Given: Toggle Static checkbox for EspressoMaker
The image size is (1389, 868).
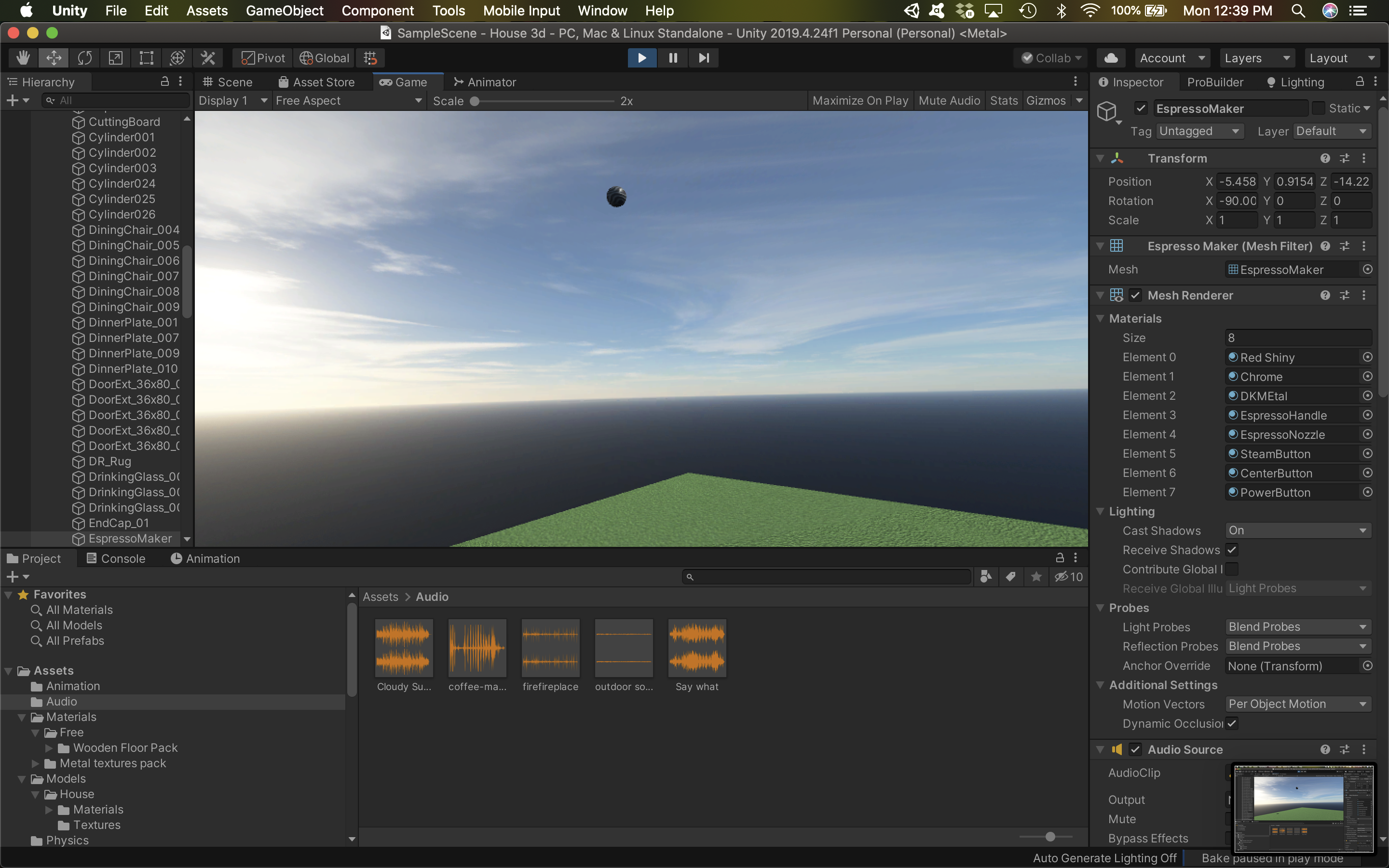Looking at the screenshot, I should pyautogui.click(x=1318, y=108).
